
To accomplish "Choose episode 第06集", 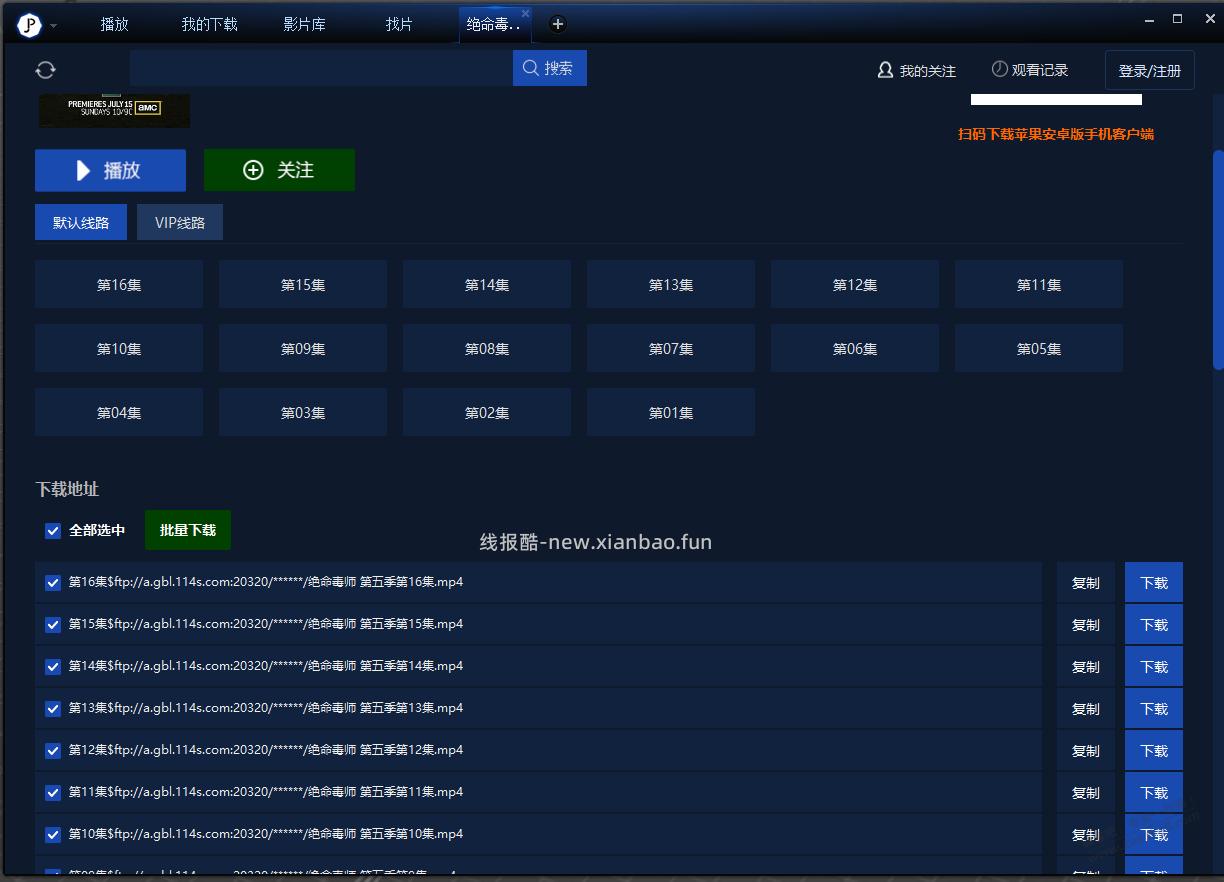I will pos(855,349).
